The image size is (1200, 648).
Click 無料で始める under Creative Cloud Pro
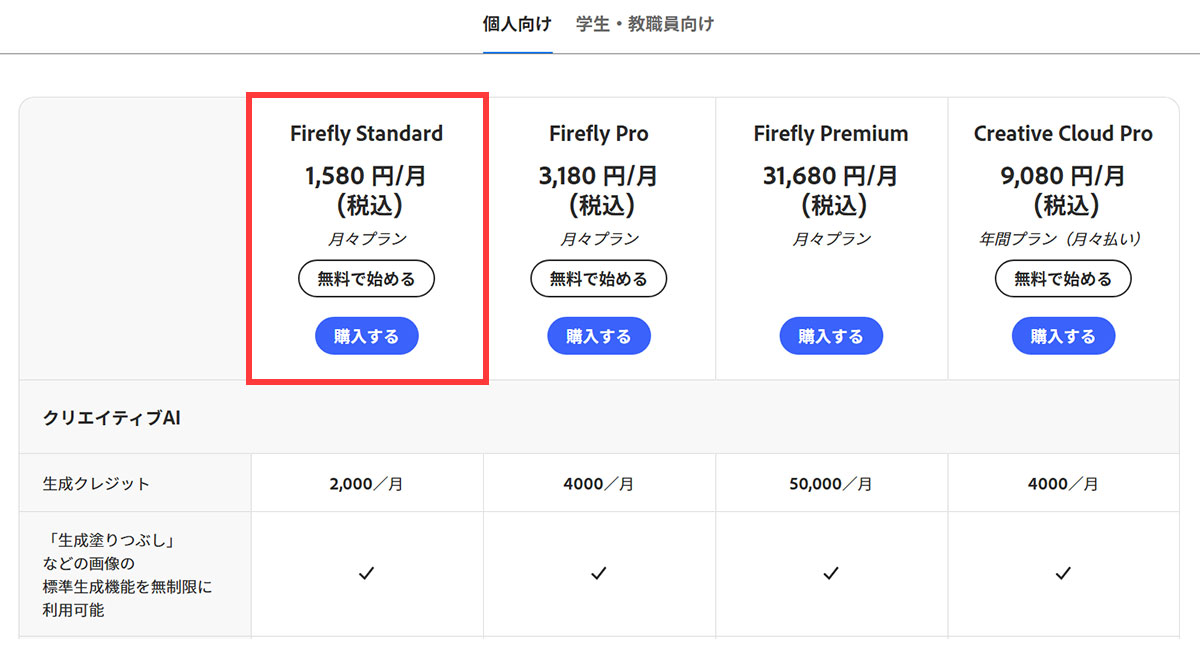pyautogui.click(x=1062, y=278)
